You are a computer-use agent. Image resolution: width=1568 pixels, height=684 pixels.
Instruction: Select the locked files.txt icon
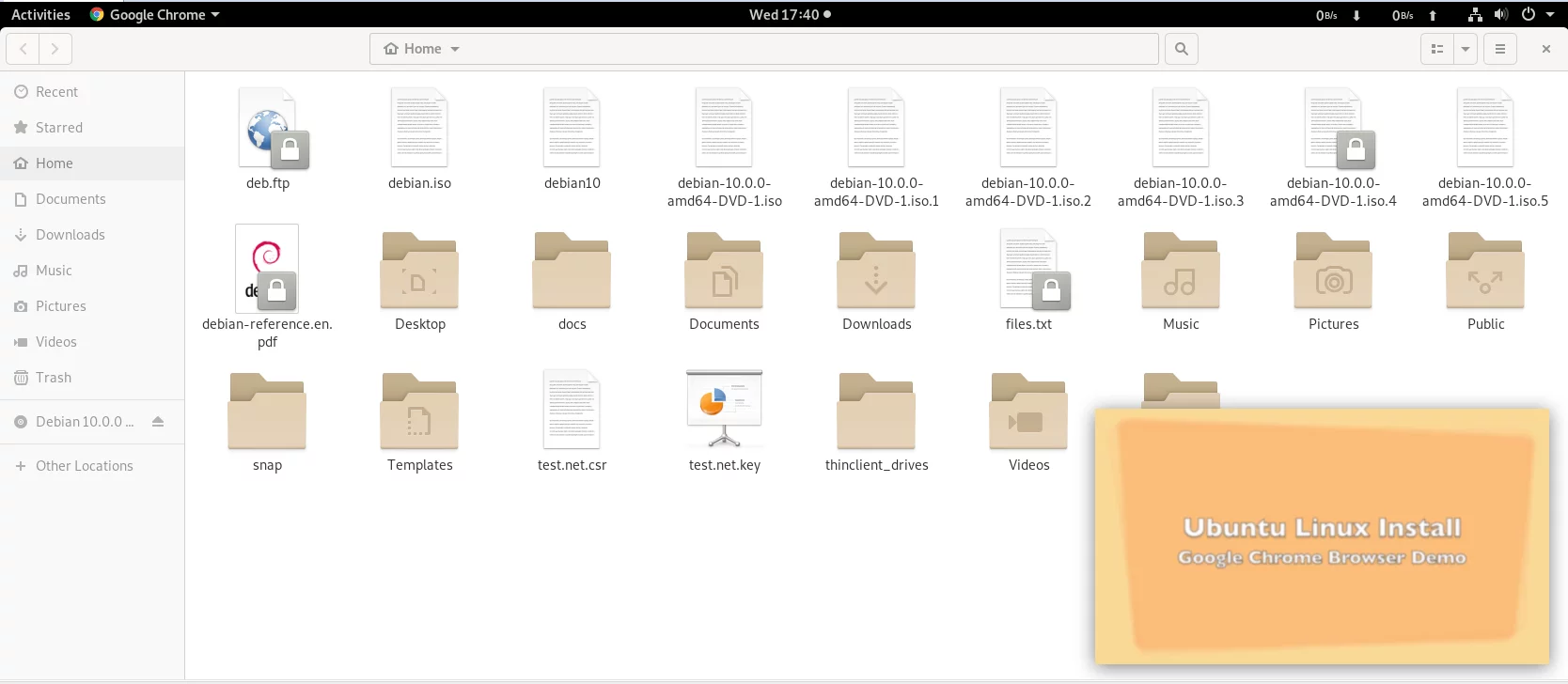(1034, 270)
